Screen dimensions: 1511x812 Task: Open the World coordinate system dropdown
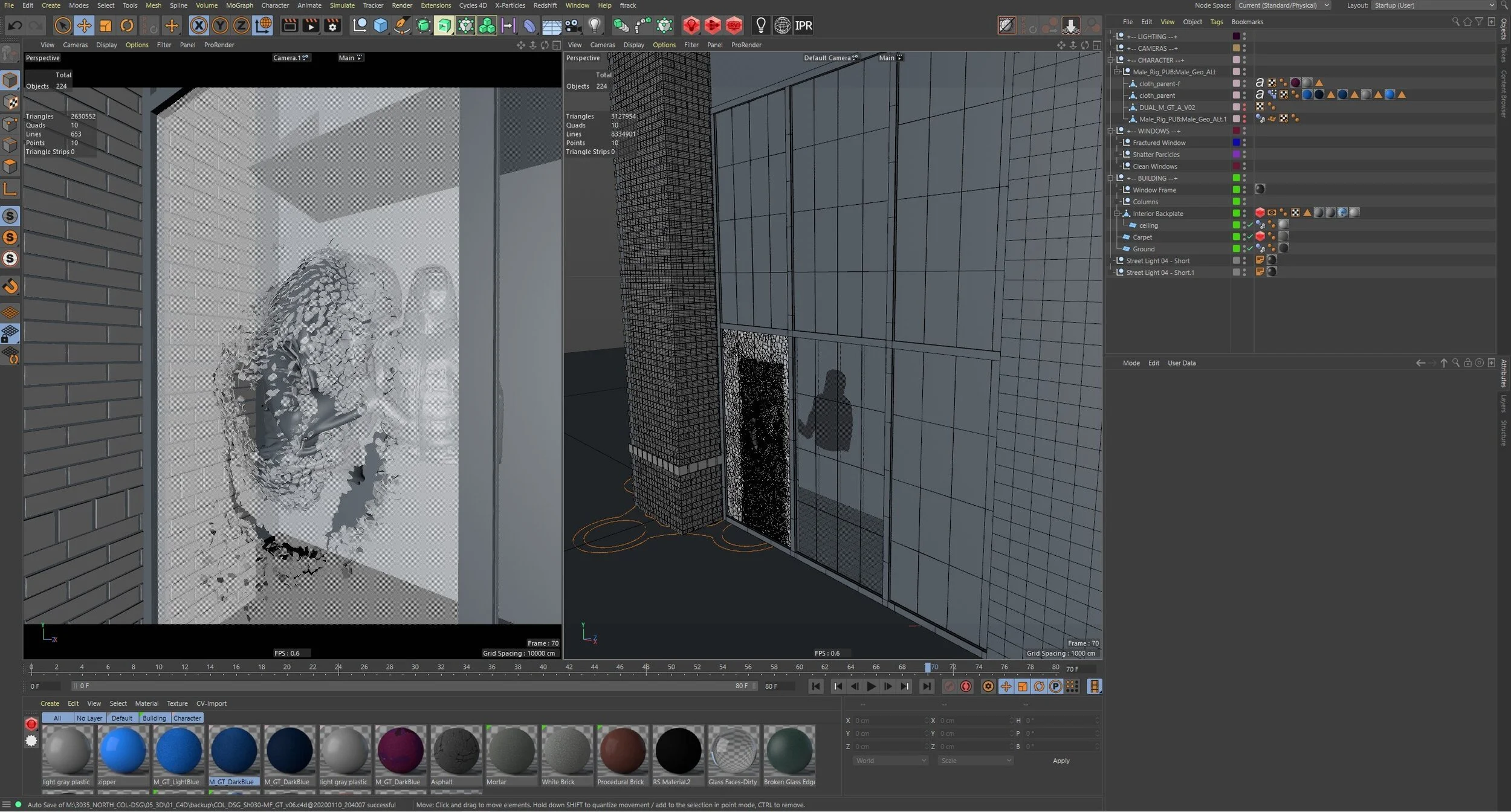pyautogui.click(x=890, y=761)
